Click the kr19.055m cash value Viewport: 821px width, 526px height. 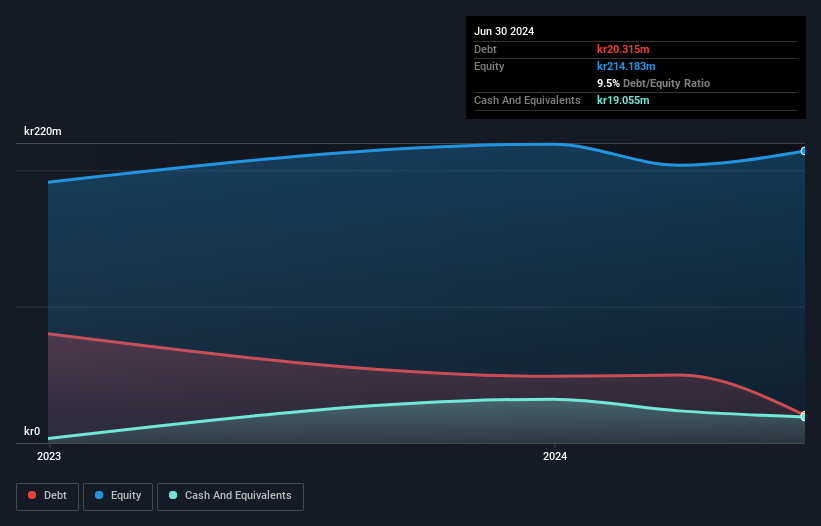point(623,100)
